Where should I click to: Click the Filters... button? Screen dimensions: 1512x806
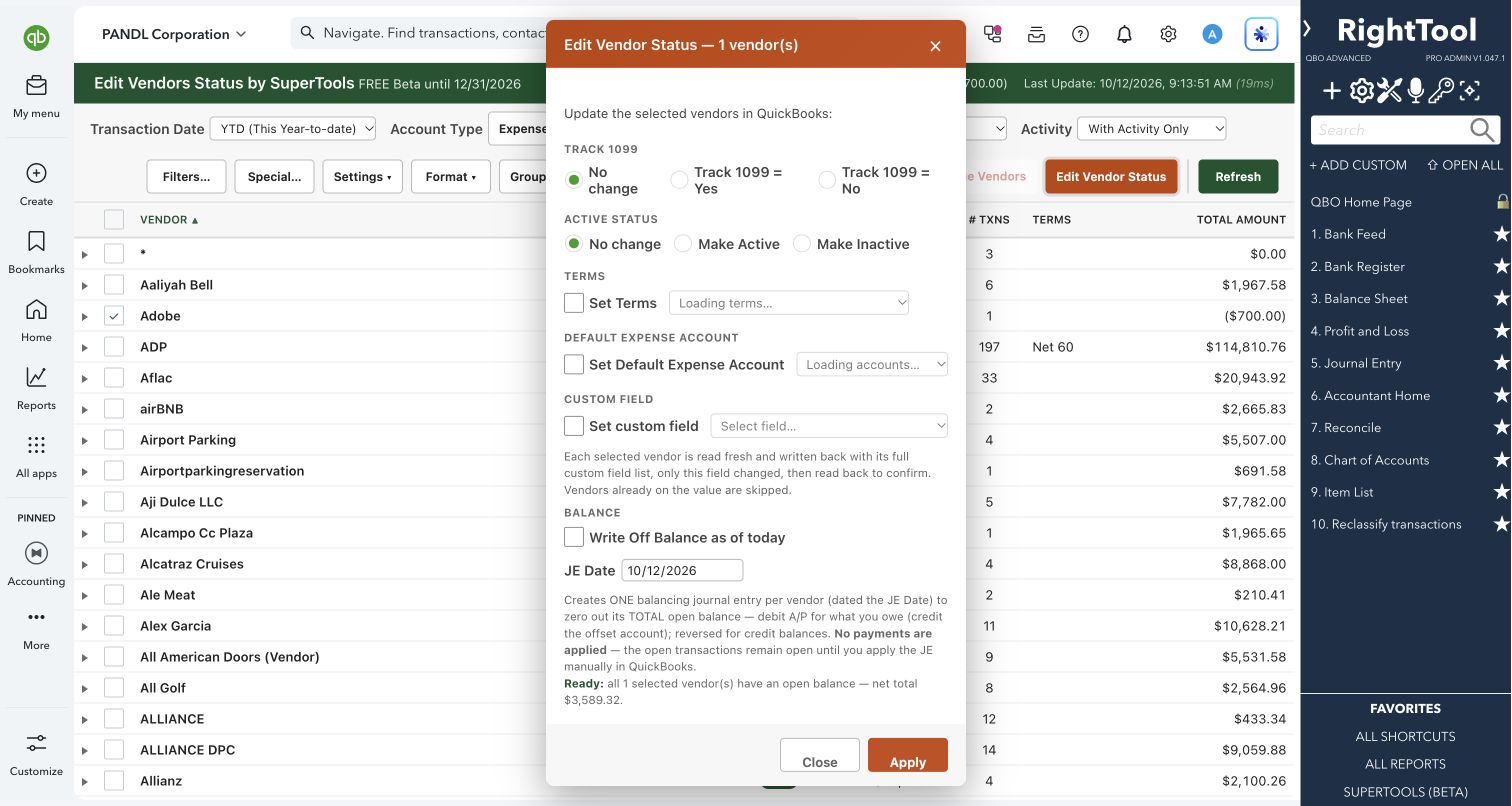[x=187, y=176]
